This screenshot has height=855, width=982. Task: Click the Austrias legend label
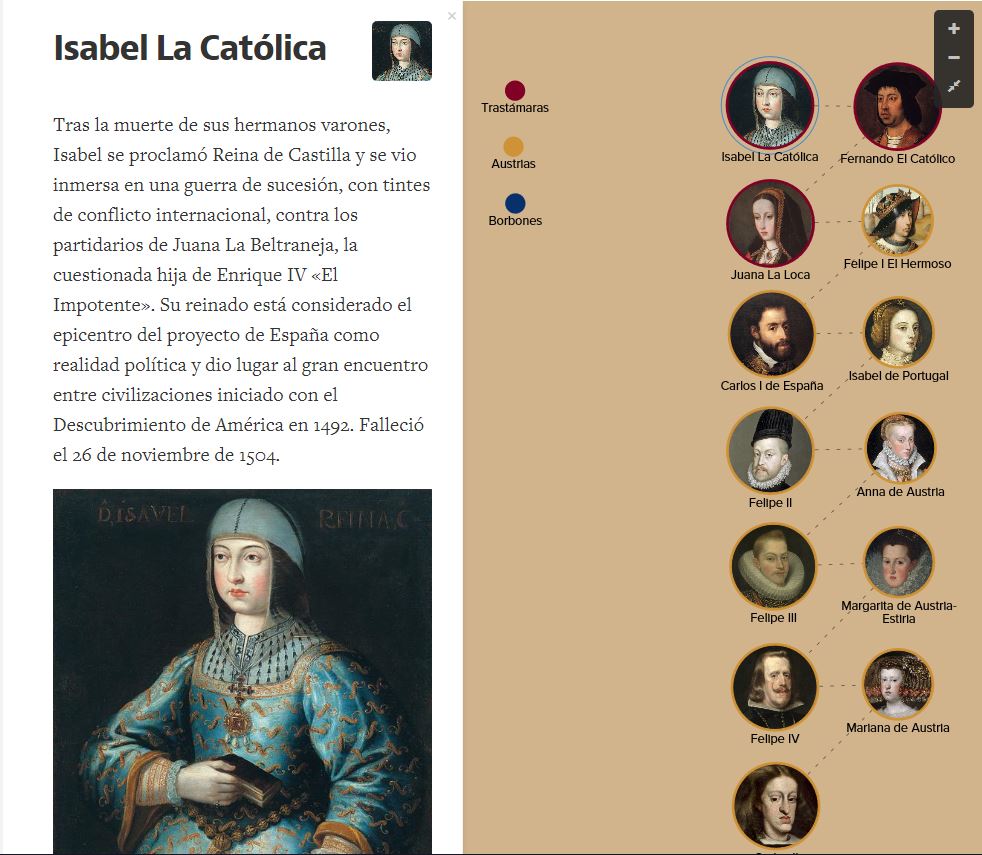(514, 163)
